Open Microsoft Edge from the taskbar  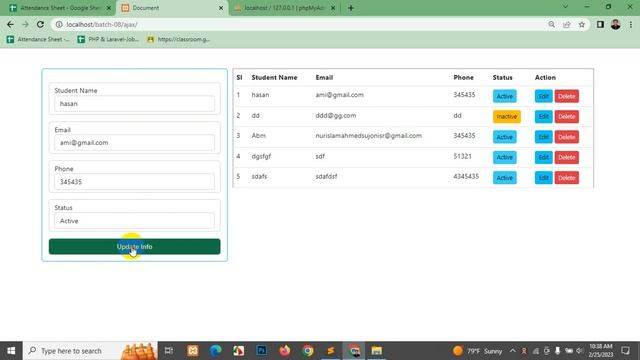coord(216,351)
